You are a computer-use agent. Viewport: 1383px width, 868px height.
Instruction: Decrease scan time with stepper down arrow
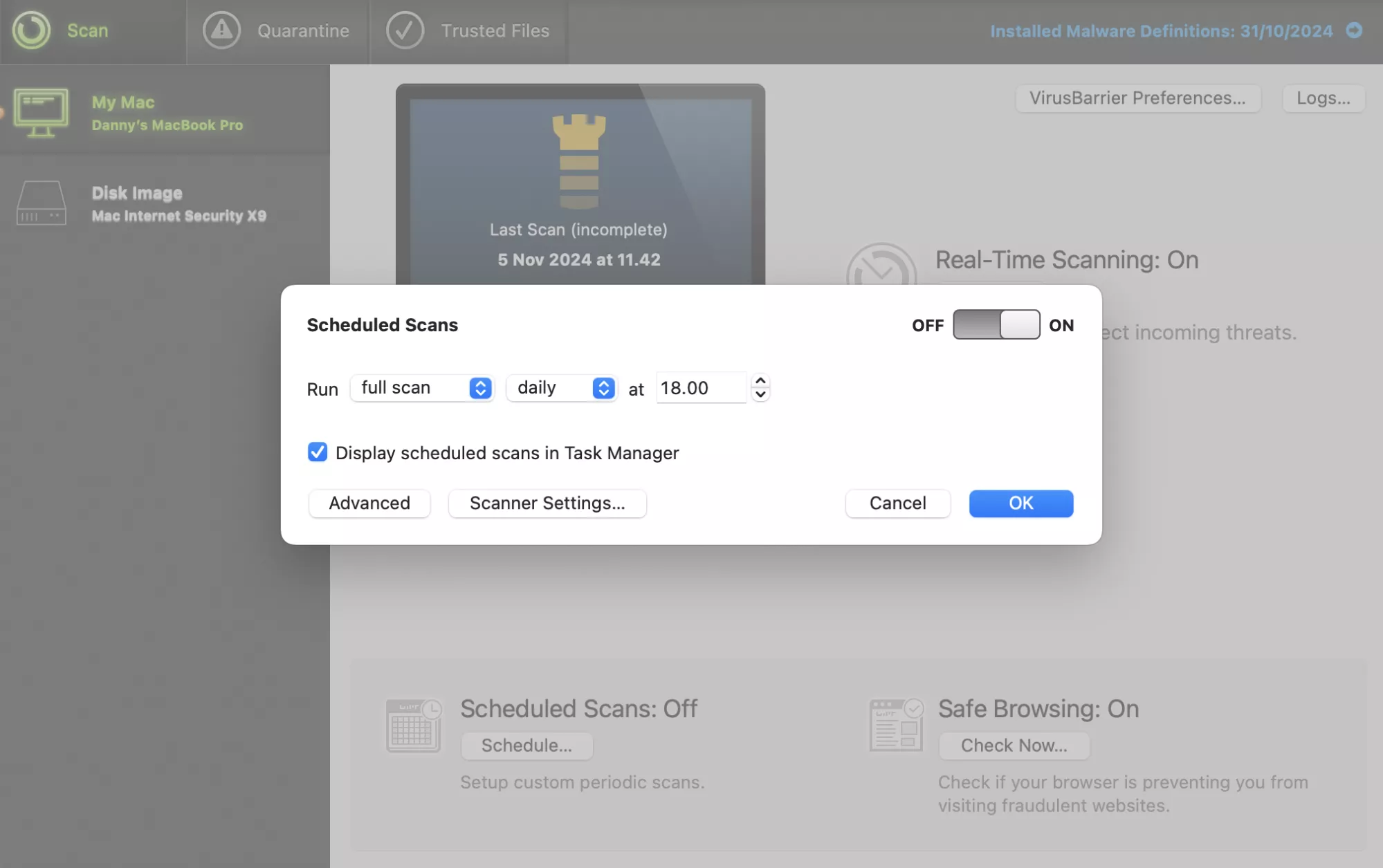[x=760, y=395]
